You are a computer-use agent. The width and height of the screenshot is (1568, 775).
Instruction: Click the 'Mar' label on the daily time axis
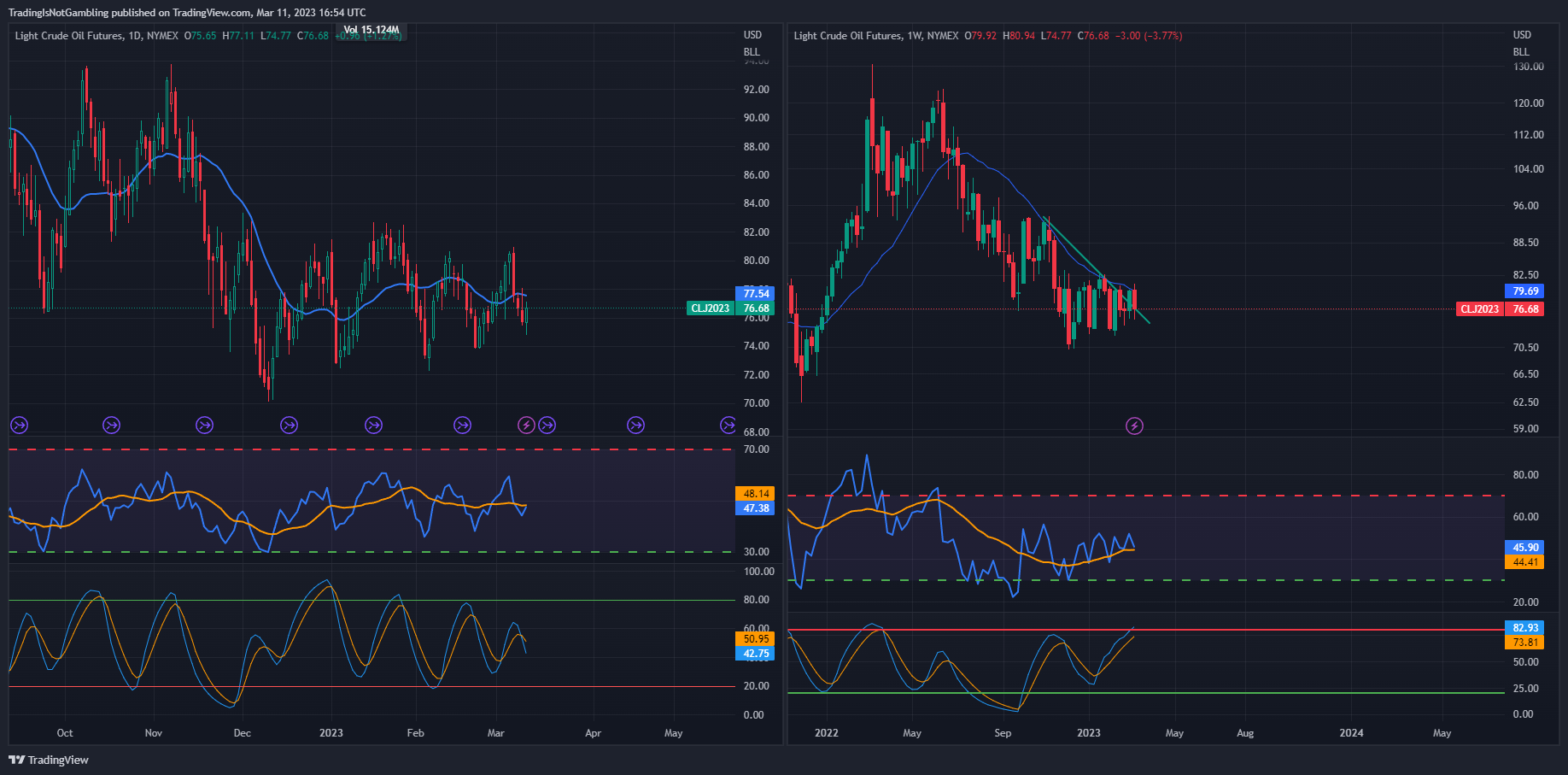point(496,733)
